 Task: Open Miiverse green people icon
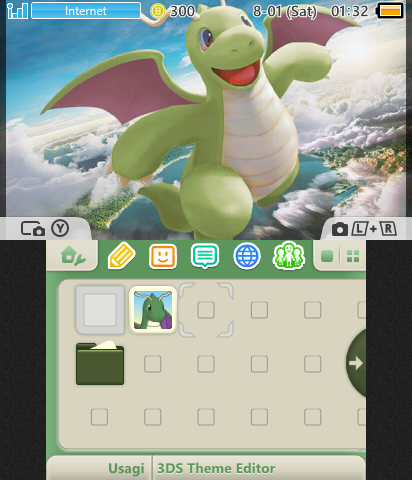coord(289,256)
